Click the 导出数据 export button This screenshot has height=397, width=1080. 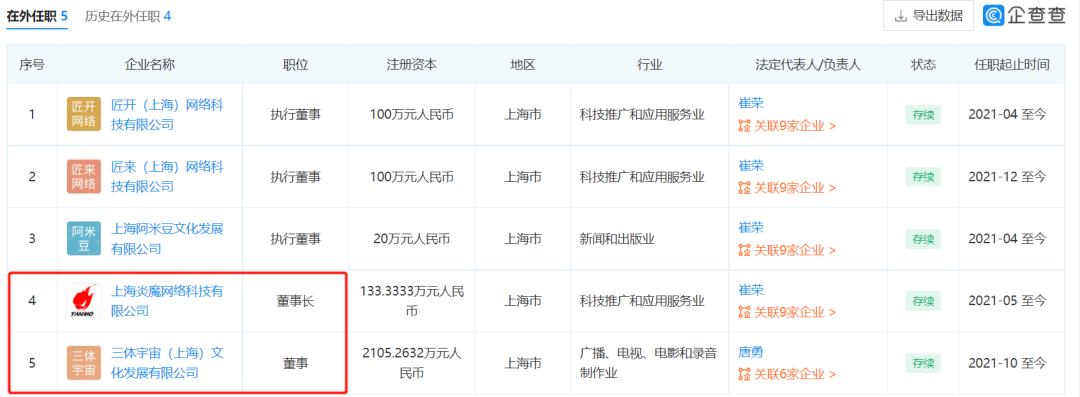(928, 16)
